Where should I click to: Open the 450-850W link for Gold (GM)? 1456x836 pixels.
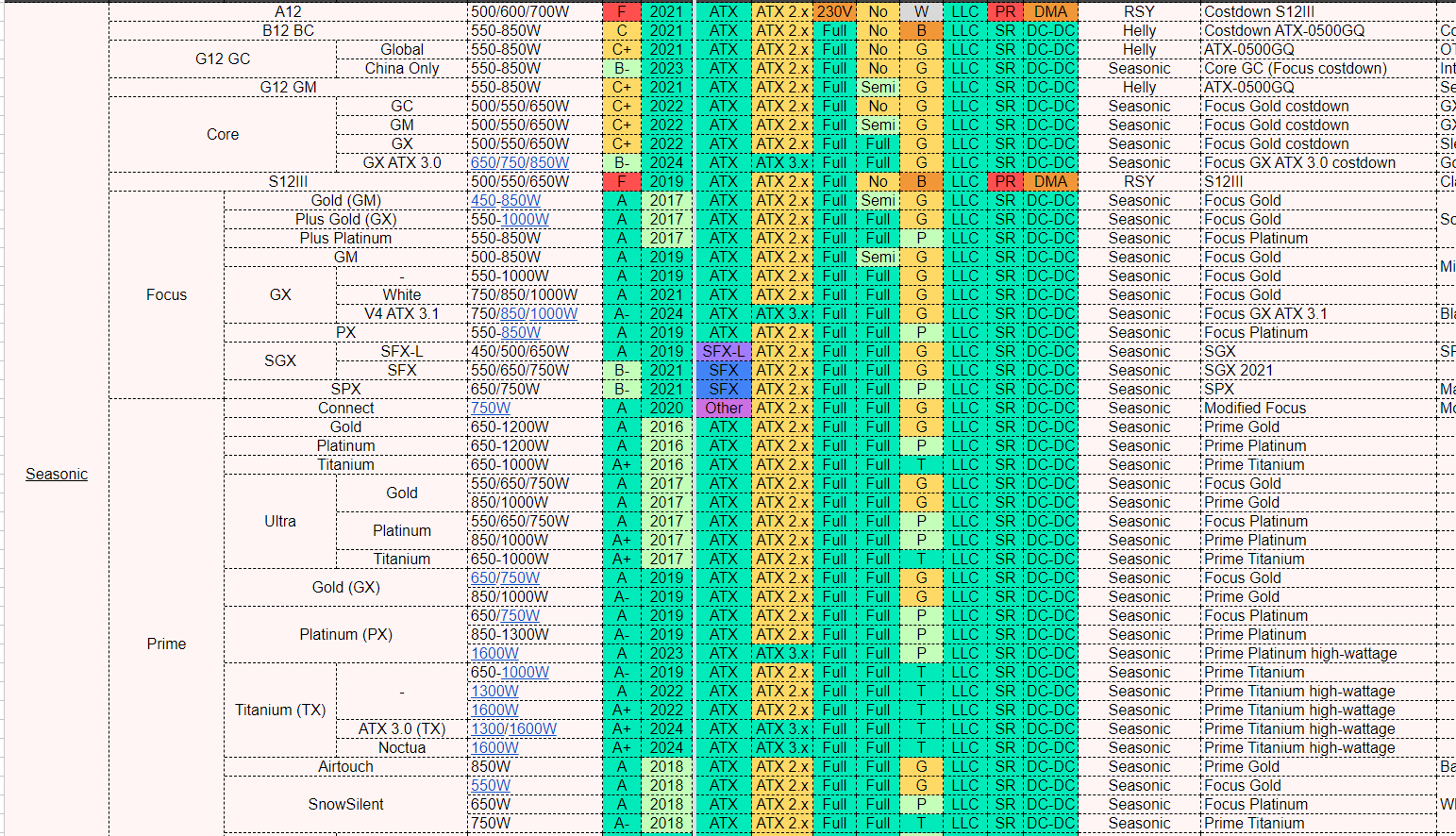(x=506, y=200)
